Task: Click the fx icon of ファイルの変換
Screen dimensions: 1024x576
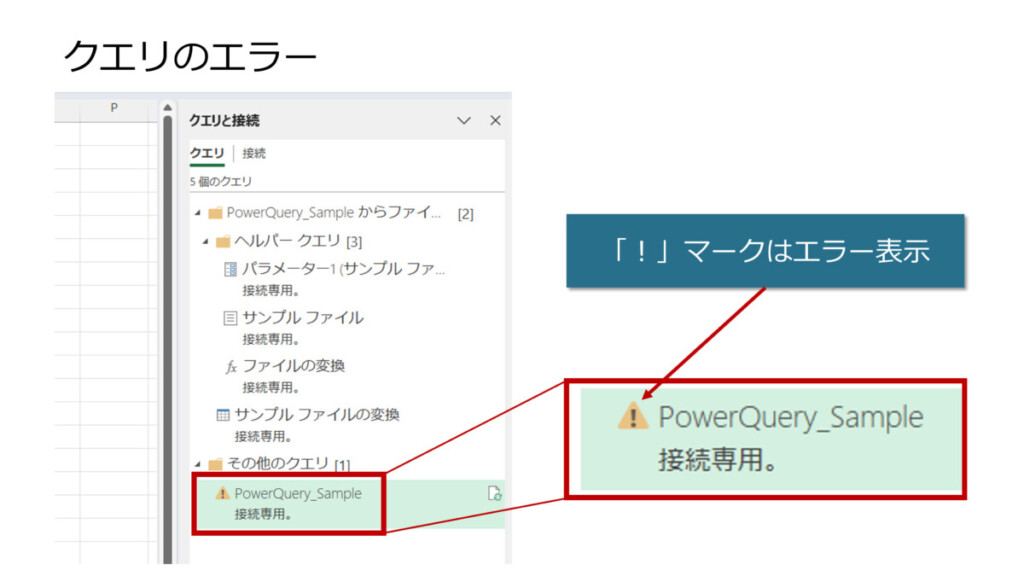Action: pyautogui.click(x=231, y=367)
